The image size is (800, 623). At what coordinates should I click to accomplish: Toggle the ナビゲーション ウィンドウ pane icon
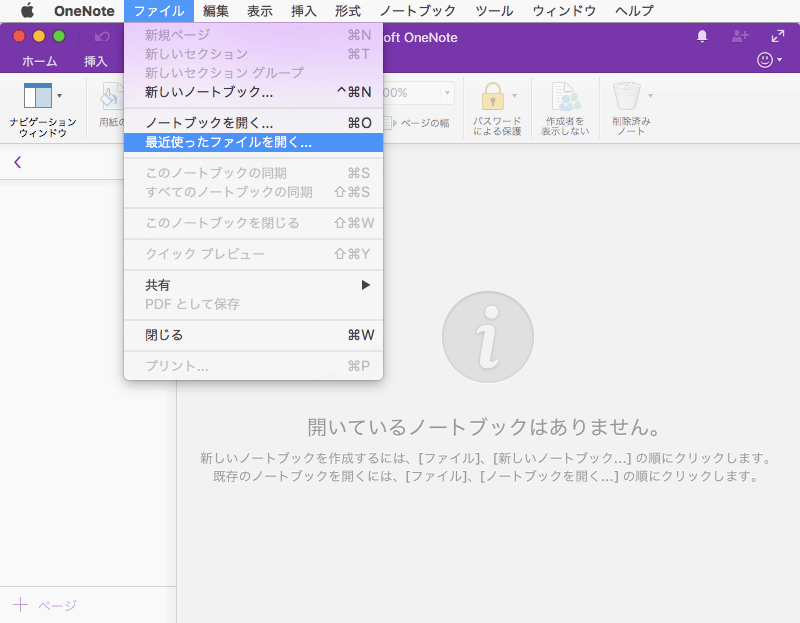click(38, 95)
